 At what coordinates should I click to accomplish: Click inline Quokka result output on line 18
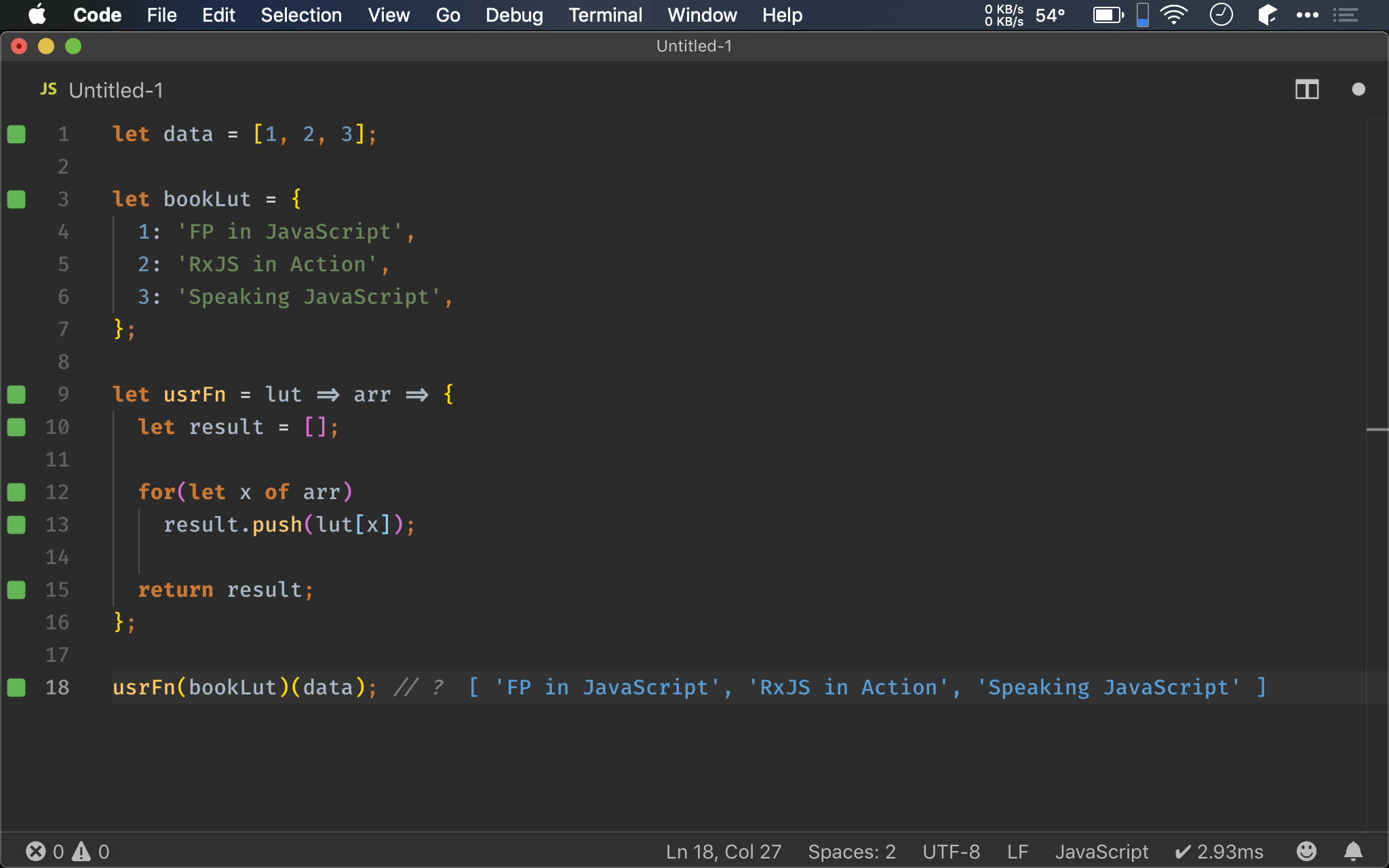(867, 688)
